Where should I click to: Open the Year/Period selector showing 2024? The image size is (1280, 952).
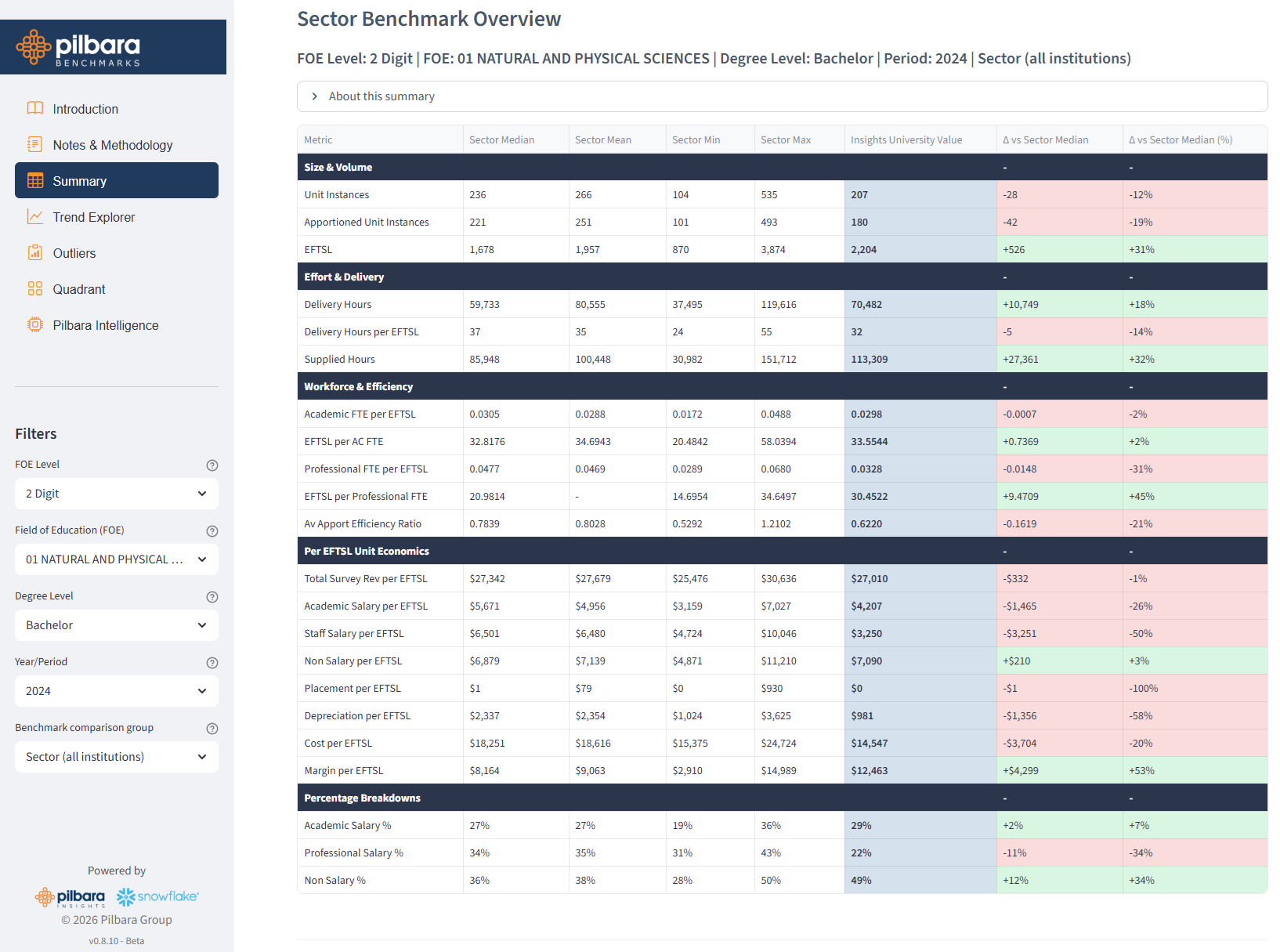click(x=116, y=690)
